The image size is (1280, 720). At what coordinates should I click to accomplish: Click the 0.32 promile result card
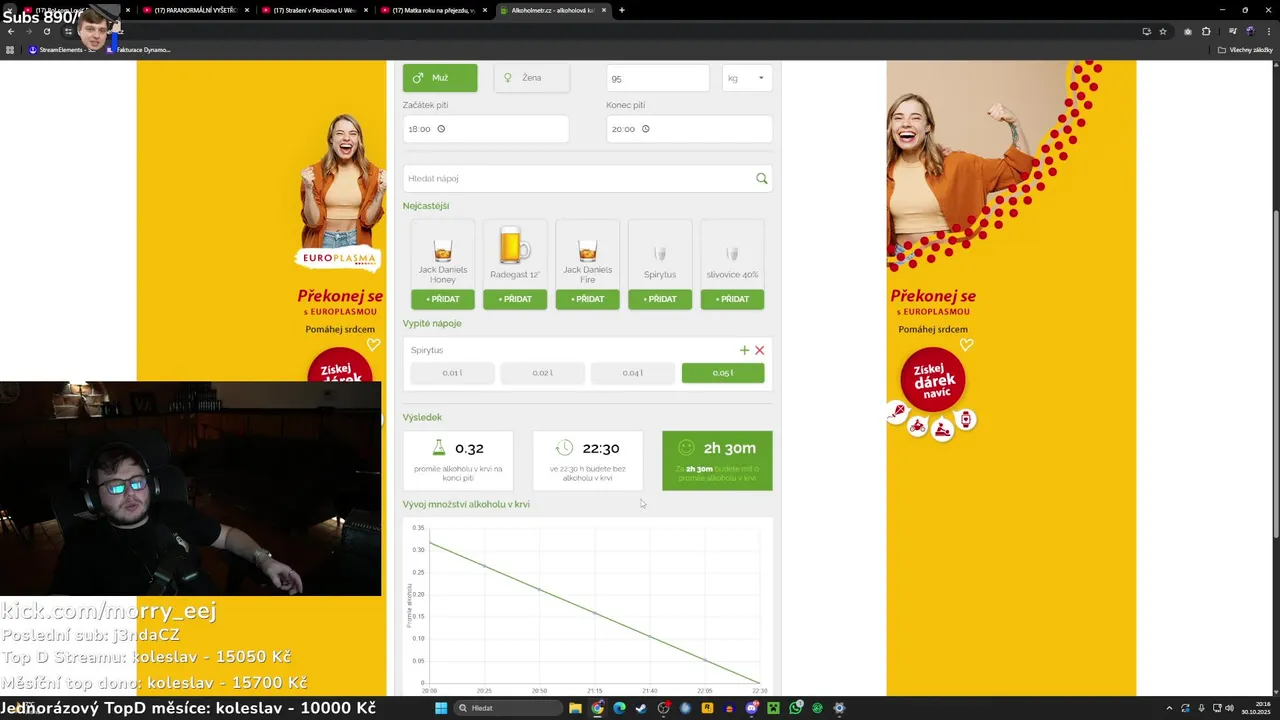458,461
